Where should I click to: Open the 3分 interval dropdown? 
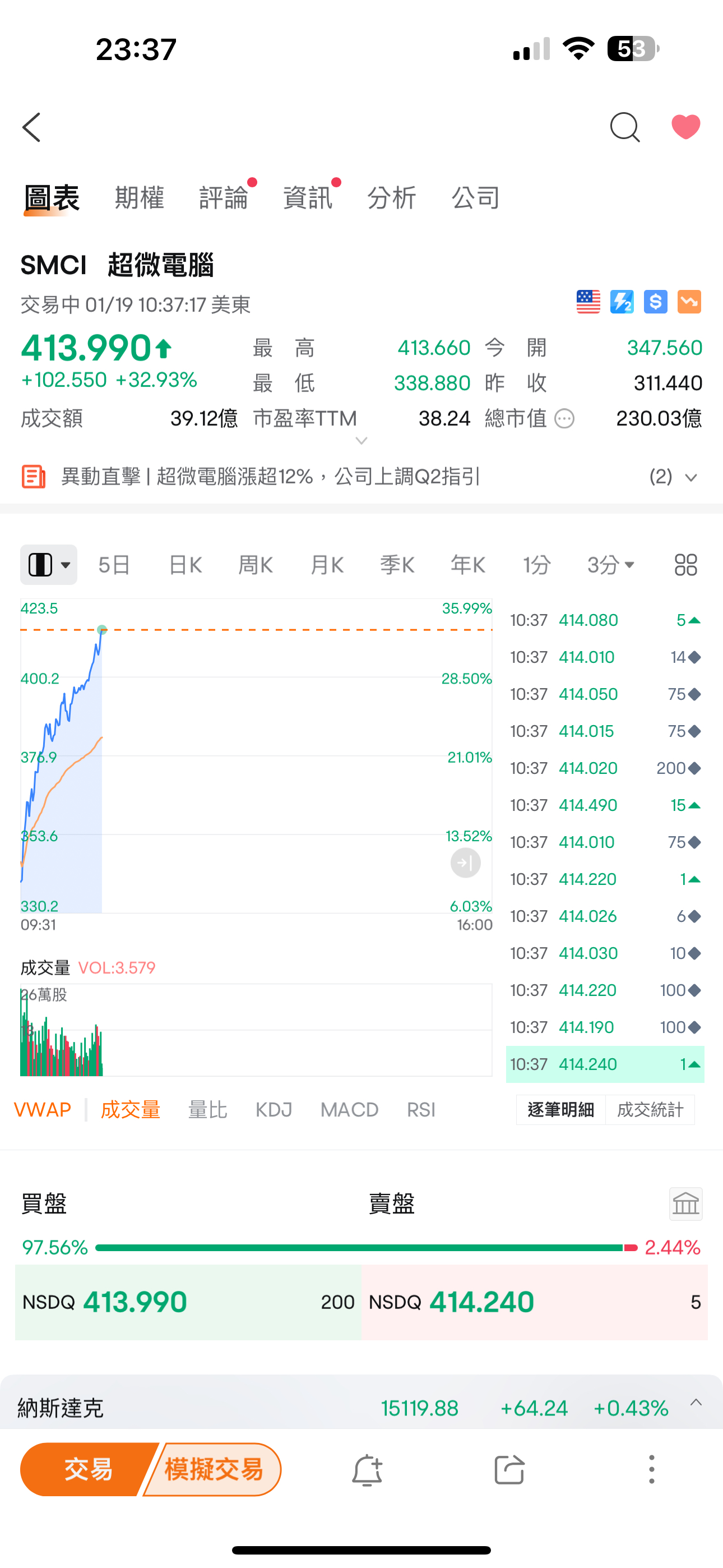(x=611, y=565)
